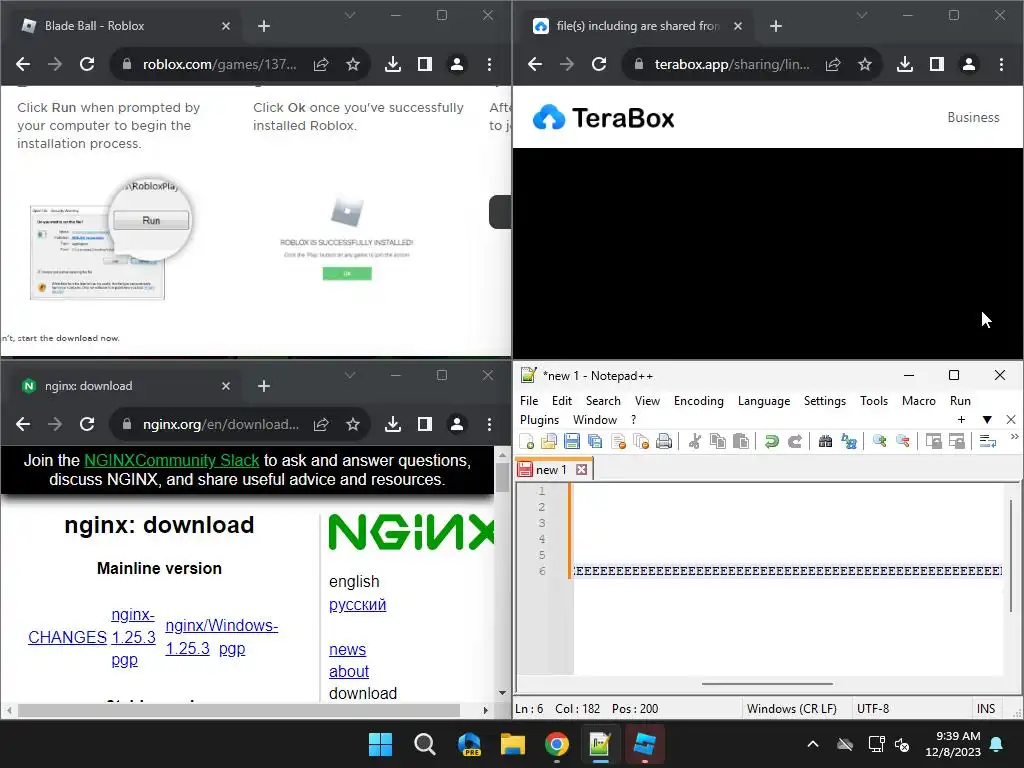Image resolution: width=1024 pixels, height=768 pixels.
Task: Open the Notepad++ document list dropdown triangle
Action: (987, 419)
